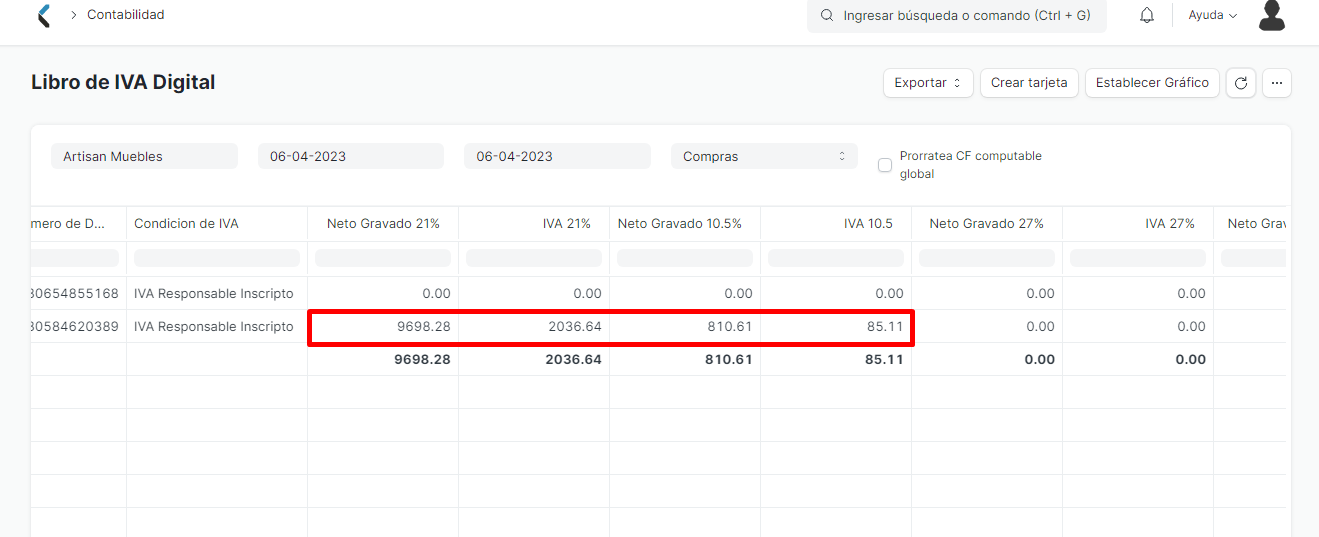Edit the Artisan Muebles company field
Image resolution: width=1319 pixels, height=537 pixels.
144,156
